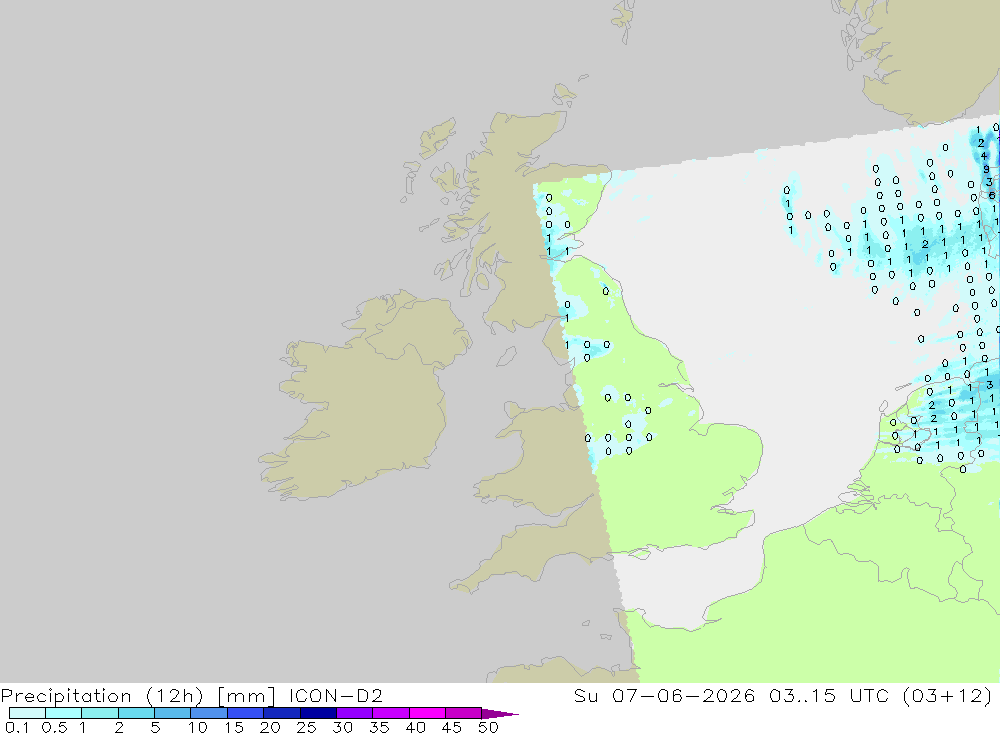Image resolution: width=1000 pixels, height=733 pixels.
Task: Click the legend label "25"
Action: tap(307, 727)
